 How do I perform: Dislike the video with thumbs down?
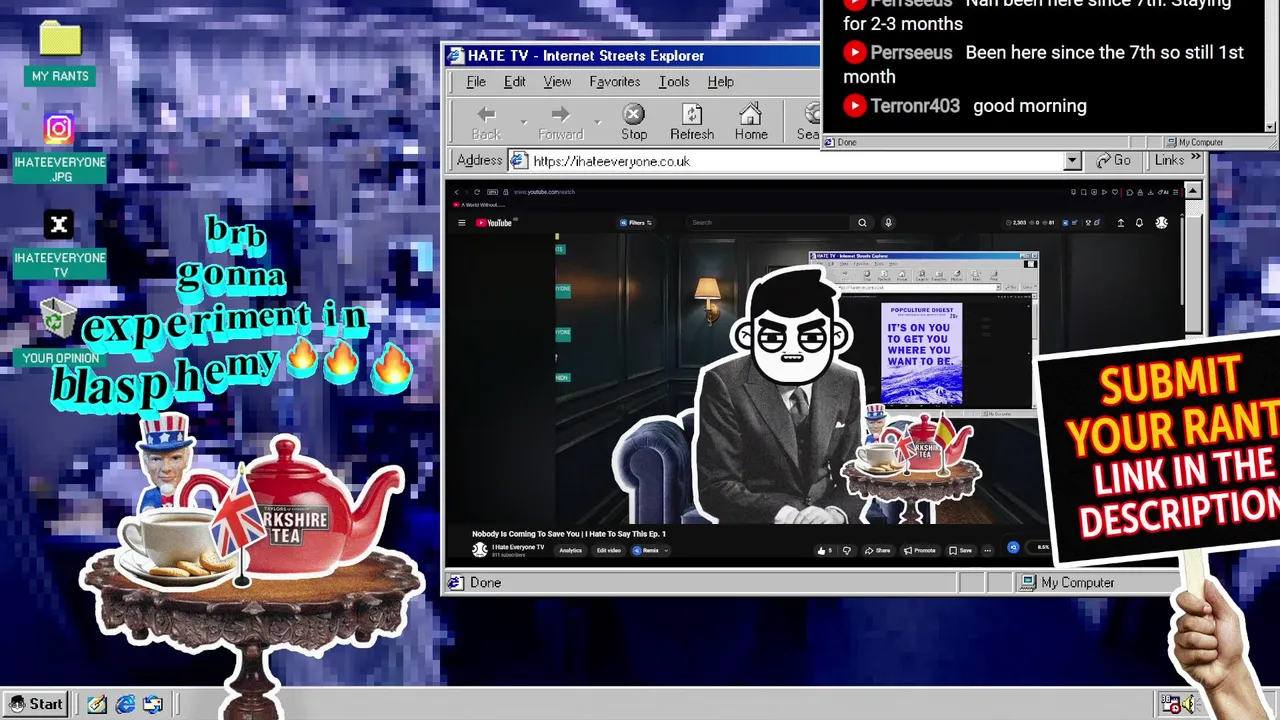(847, 550)
